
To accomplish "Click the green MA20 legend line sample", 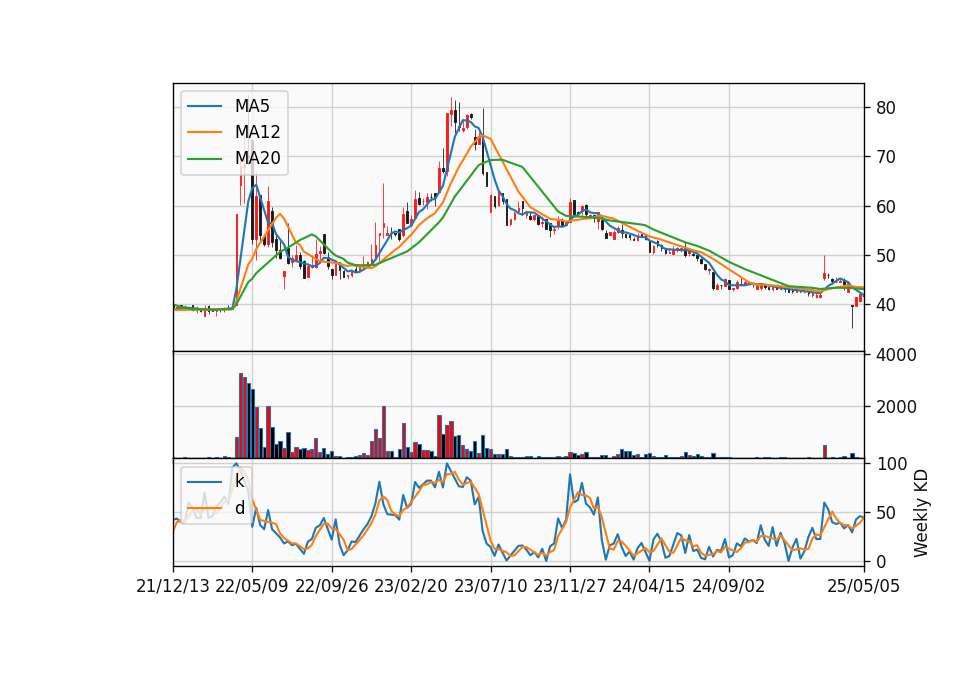I will tap(204, 159).
